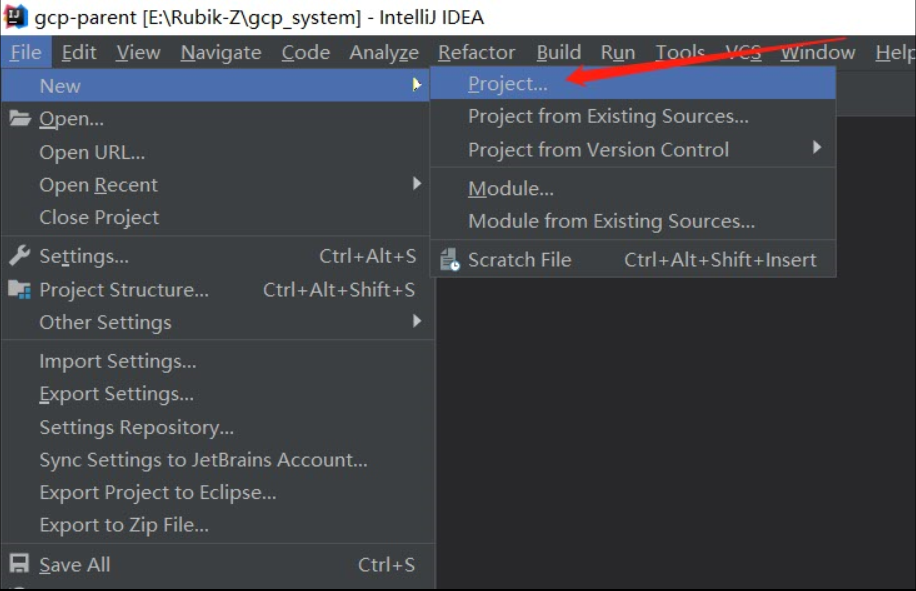
Task: Expand the Open Recent submenu arrow
Action: (x=416, y=184)
